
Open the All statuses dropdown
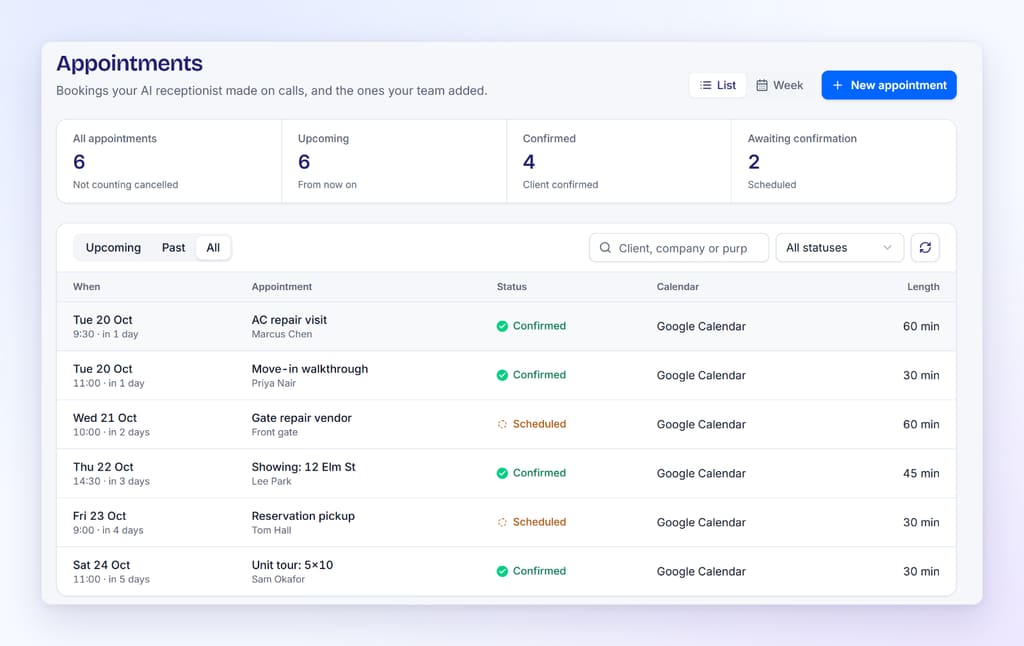(x=839, y=248)
